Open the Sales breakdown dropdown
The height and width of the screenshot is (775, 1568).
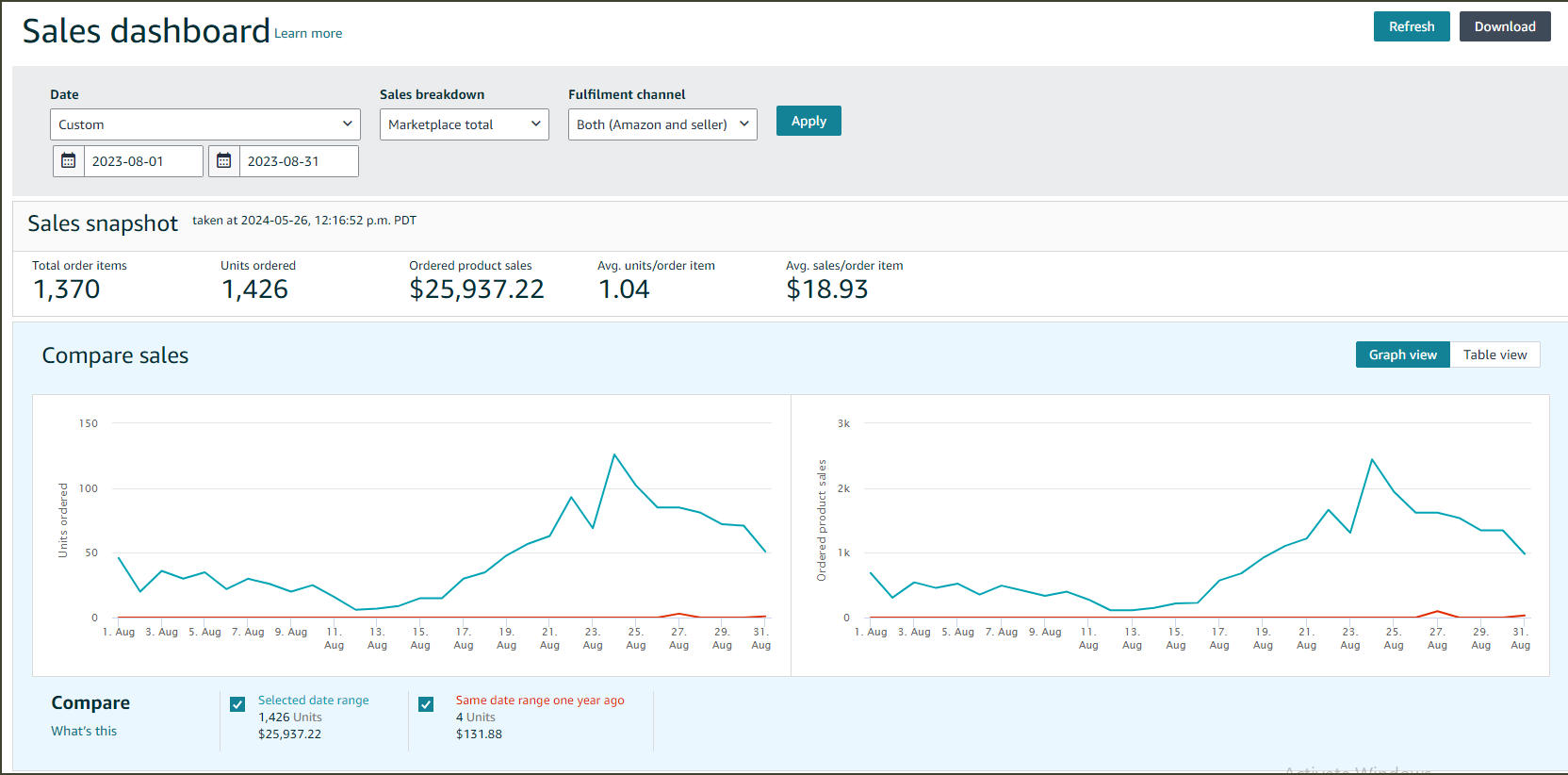[464, 124]
